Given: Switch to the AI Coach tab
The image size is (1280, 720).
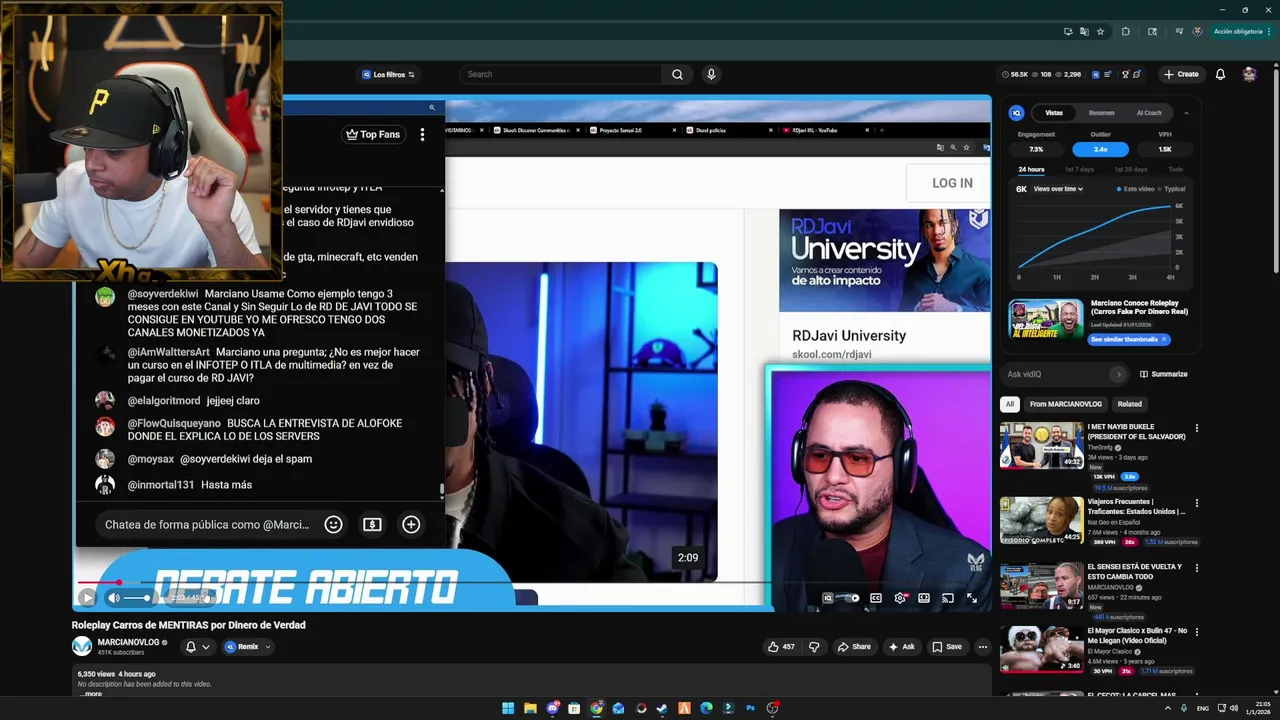Looking at the screenshot, I should click(1149, 113).
